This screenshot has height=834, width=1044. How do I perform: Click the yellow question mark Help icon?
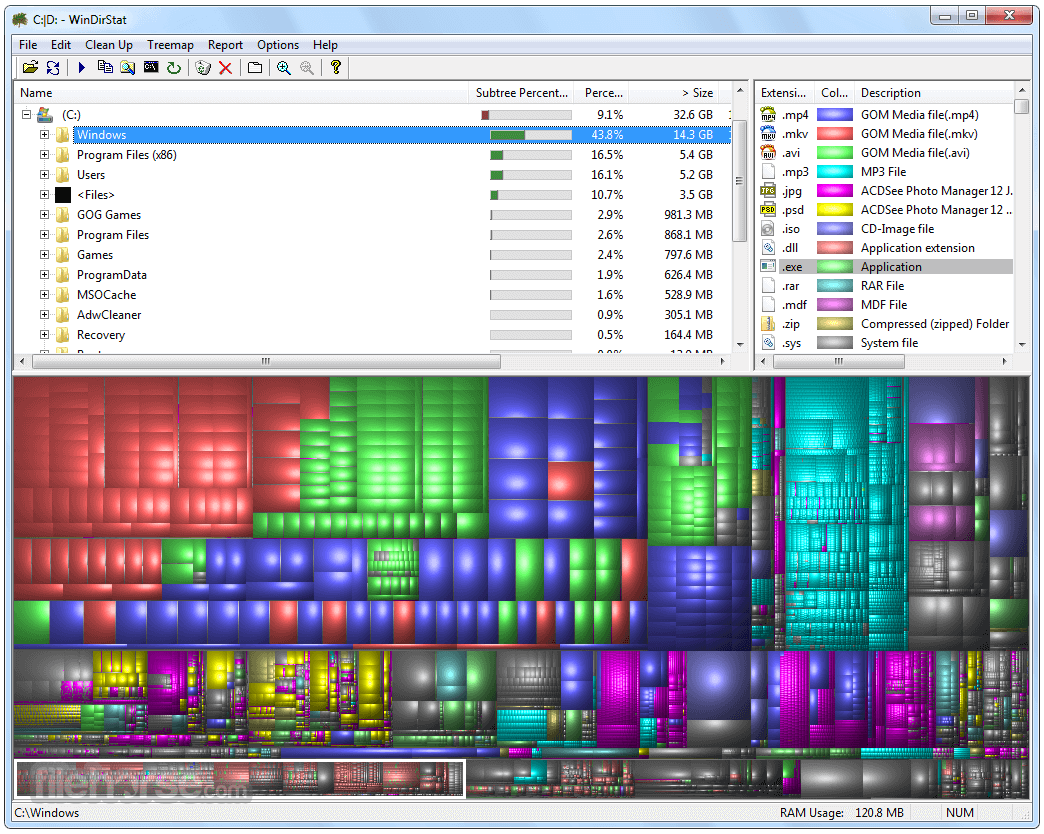[336, 67]
